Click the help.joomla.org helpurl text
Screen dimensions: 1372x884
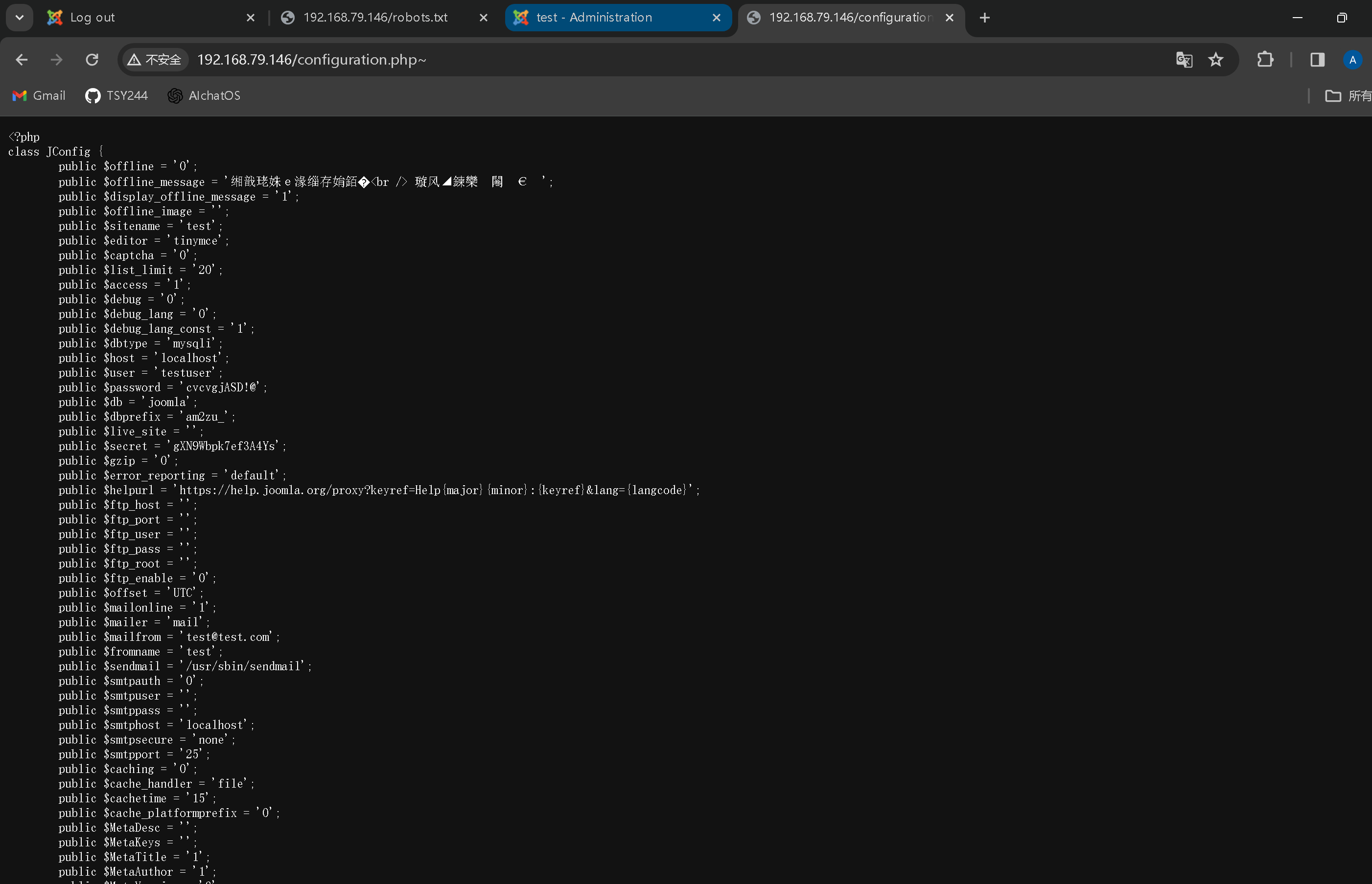pos(434,490)
